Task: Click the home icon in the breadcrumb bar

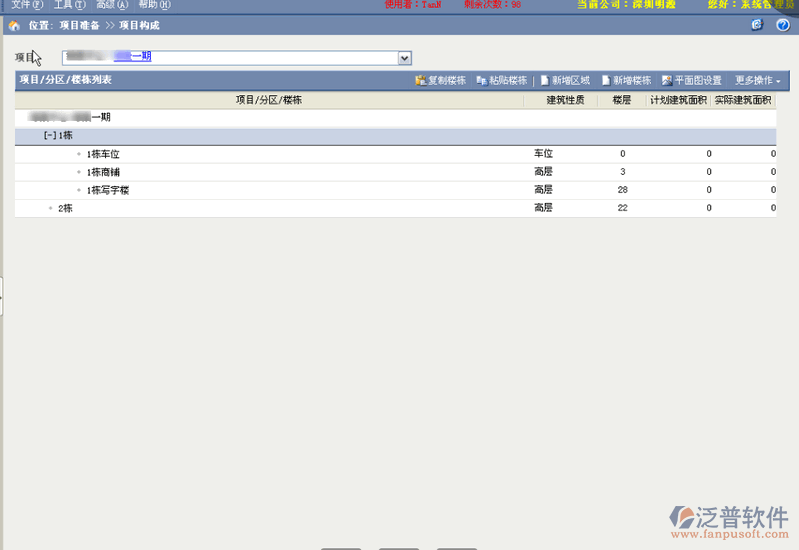Action: [14, 25]
